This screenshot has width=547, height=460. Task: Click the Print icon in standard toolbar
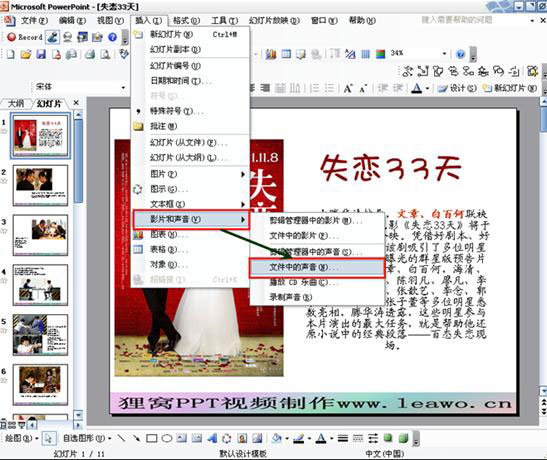pyautogui.click(x=90, y=54)
